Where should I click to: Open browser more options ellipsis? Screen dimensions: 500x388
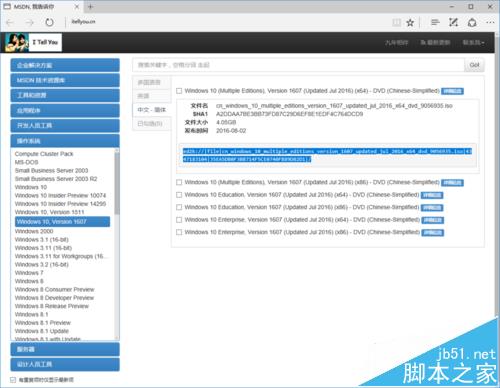490,22
